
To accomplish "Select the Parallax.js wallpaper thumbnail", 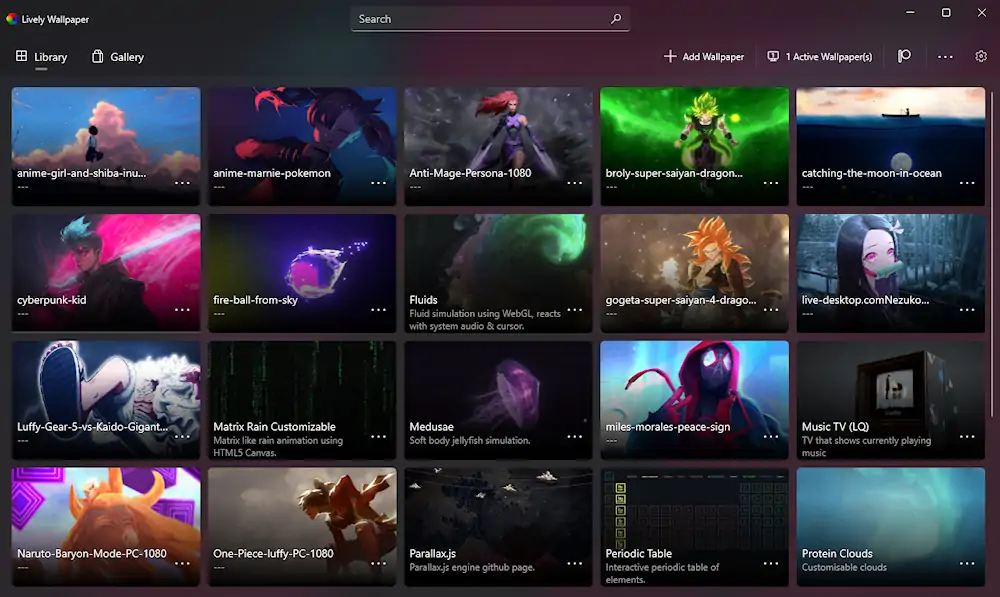I will point(498,527).
